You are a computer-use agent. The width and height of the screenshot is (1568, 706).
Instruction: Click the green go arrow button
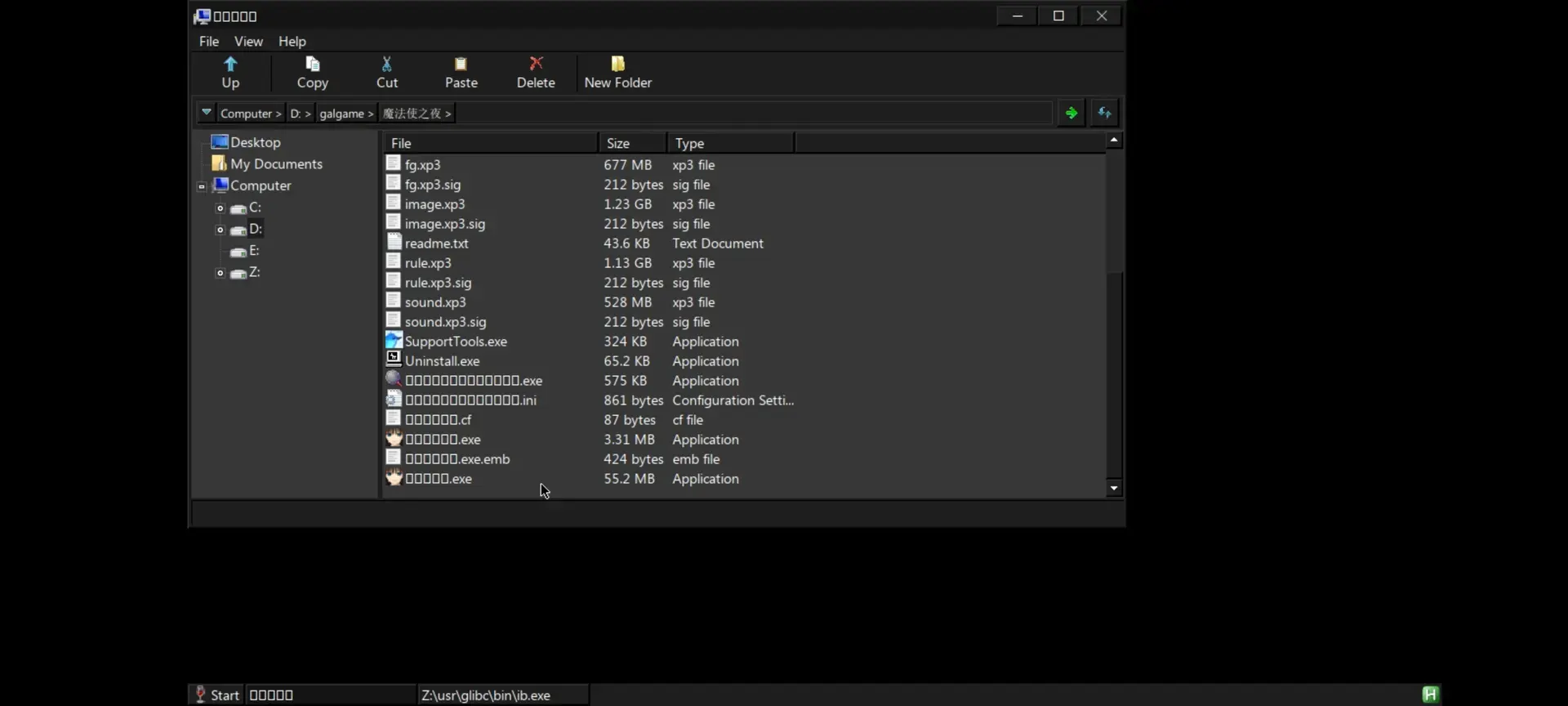tap(1071, 113)
